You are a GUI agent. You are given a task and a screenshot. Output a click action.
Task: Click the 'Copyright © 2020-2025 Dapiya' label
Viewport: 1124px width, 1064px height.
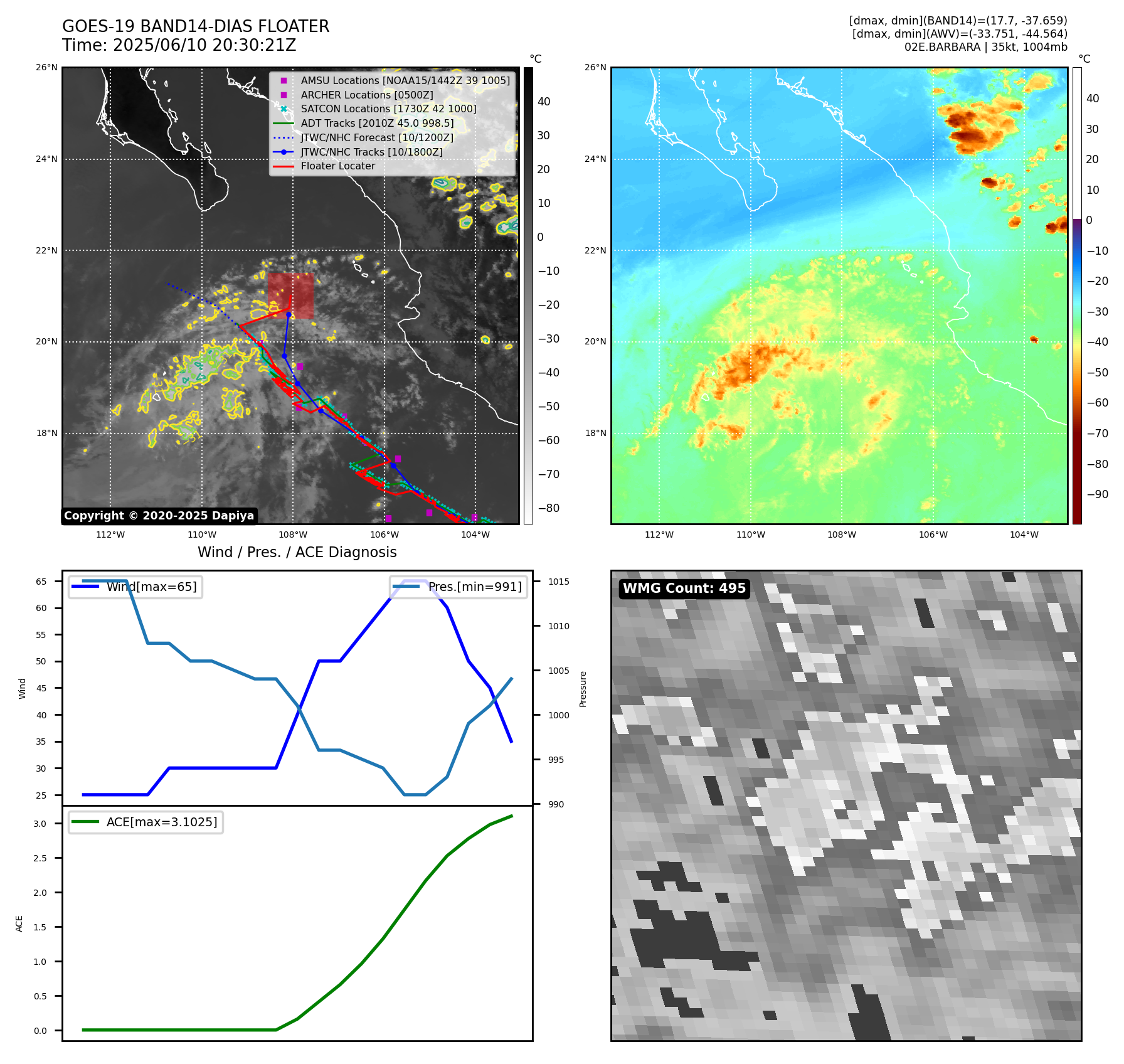[159, 516]
